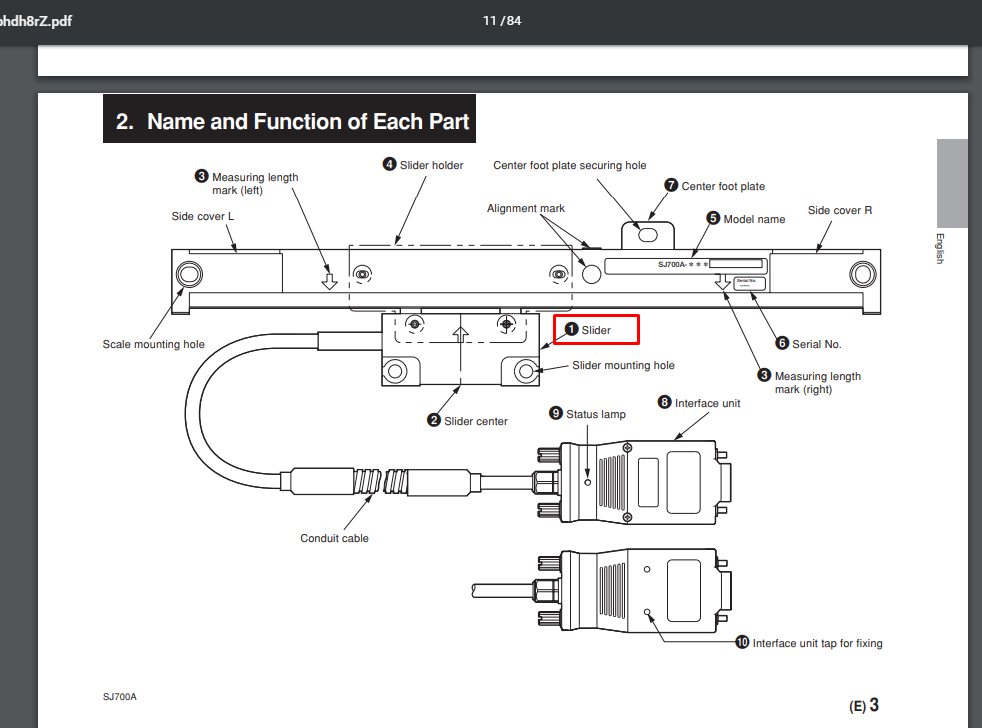Click the Conduit cable label
The image size is (982, 728).
[x=334, y=538]
